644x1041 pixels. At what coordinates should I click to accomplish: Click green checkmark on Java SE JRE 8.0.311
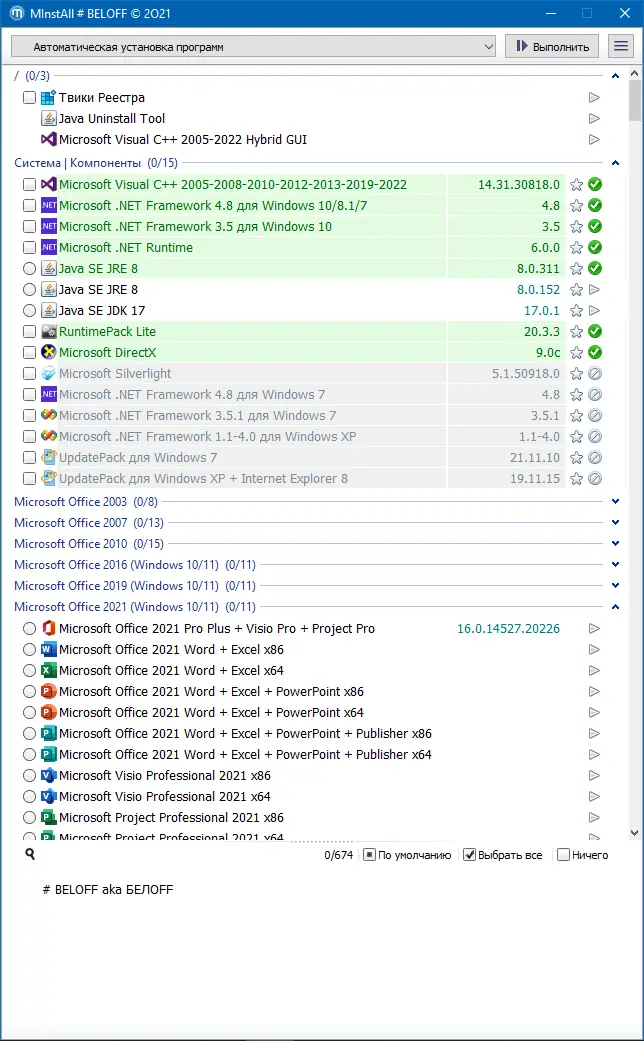click(x=595, y=268)
